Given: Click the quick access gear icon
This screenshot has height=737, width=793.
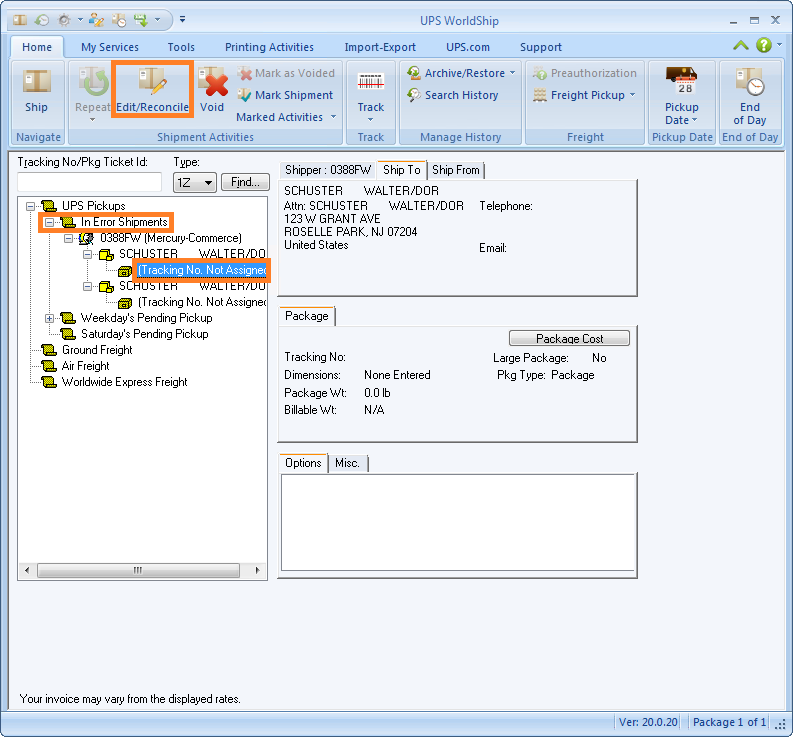Looking at the screenshot, I should pyautogui.click(x=64, y=20).
